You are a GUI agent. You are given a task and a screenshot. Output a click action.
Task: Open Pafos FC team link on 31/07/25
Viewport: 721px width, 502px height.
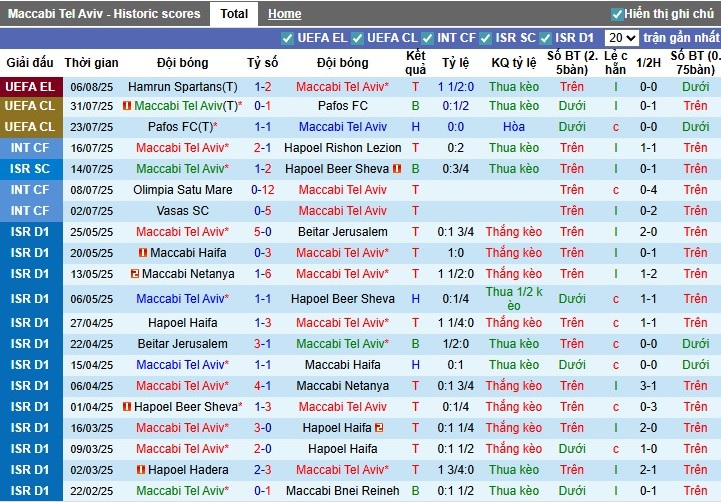[x=343, y=106]
